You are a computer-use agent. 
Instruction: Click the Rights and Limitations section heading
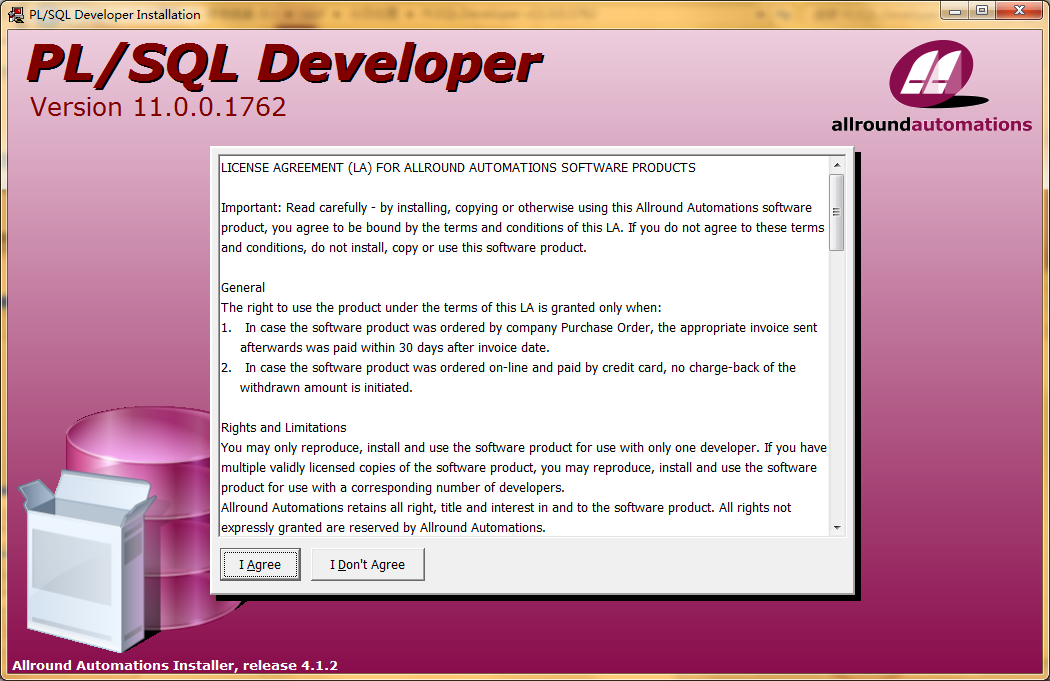(x=283, y=427)
